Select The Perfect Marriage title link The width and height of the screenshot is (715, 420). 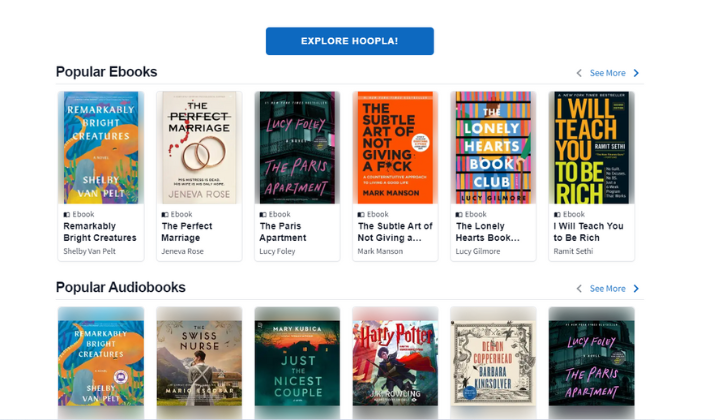187,232
